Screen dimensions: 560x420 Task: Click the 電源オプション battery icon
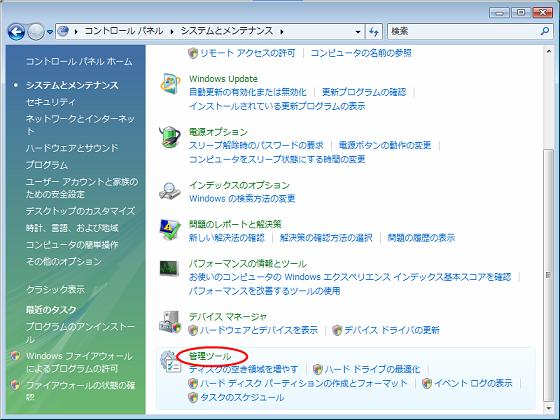pos(170,137)
